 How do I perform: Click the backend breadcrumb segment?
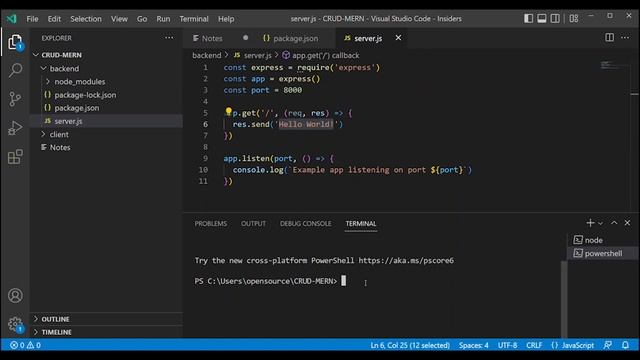tap(207, 55)
